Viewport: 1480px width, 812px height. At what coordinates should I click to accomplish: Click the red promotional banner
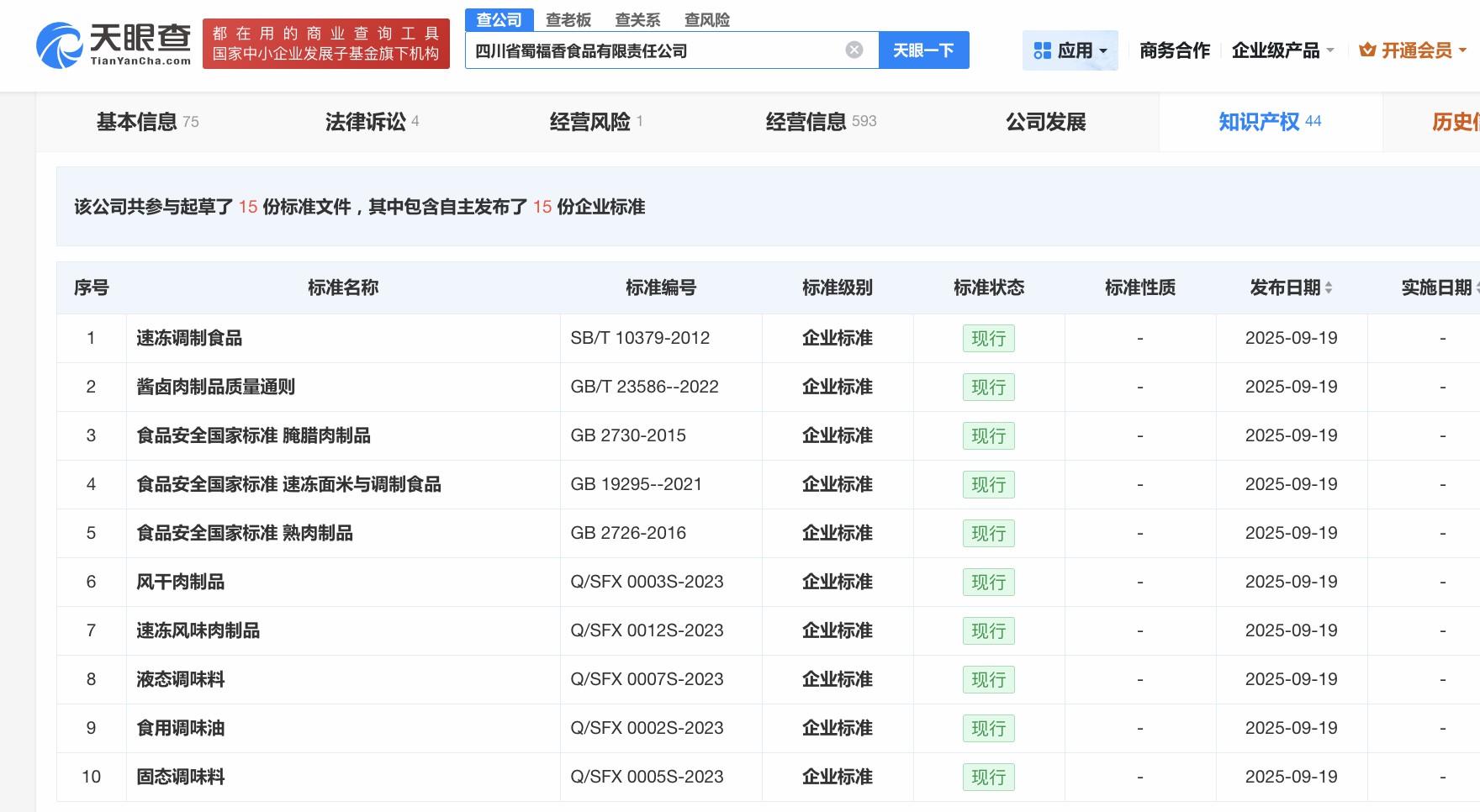pos(325,44)
